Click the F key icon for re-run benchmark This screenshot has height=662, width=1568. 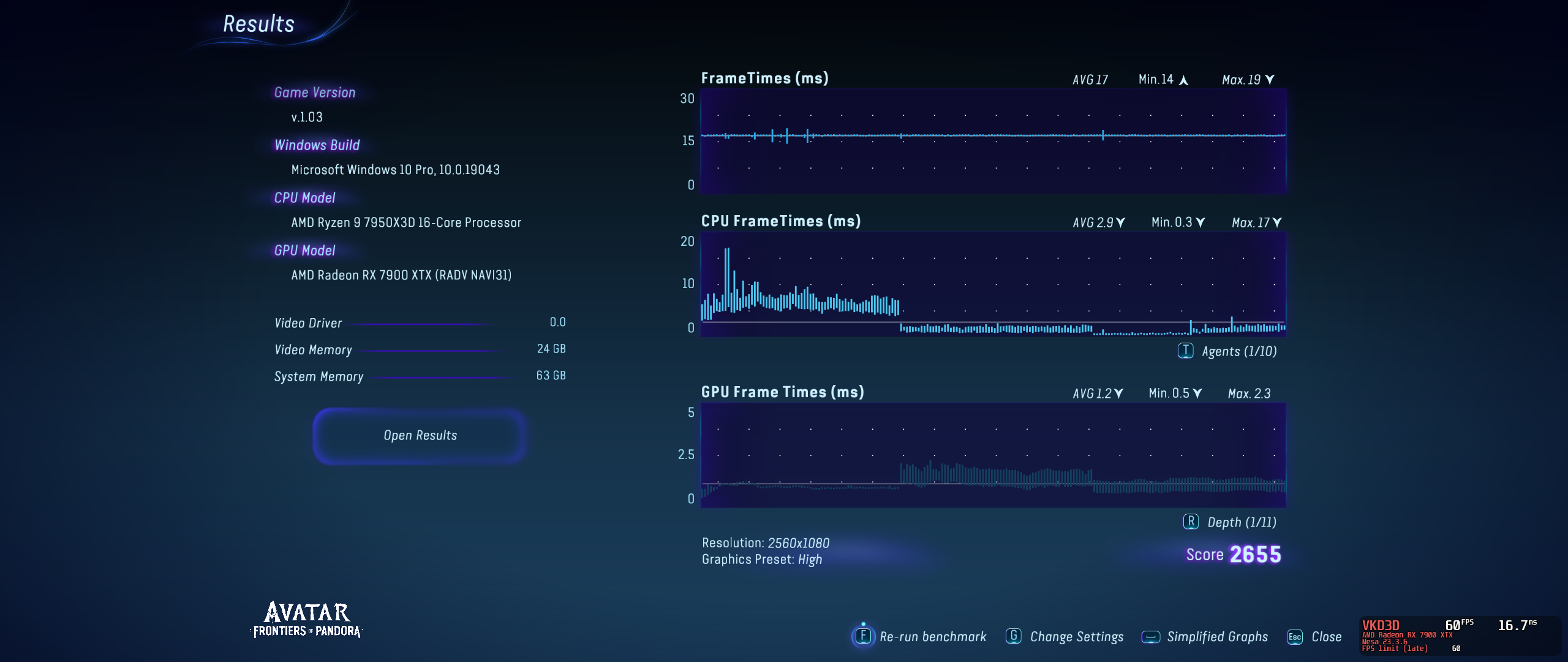tap(863, 636)
